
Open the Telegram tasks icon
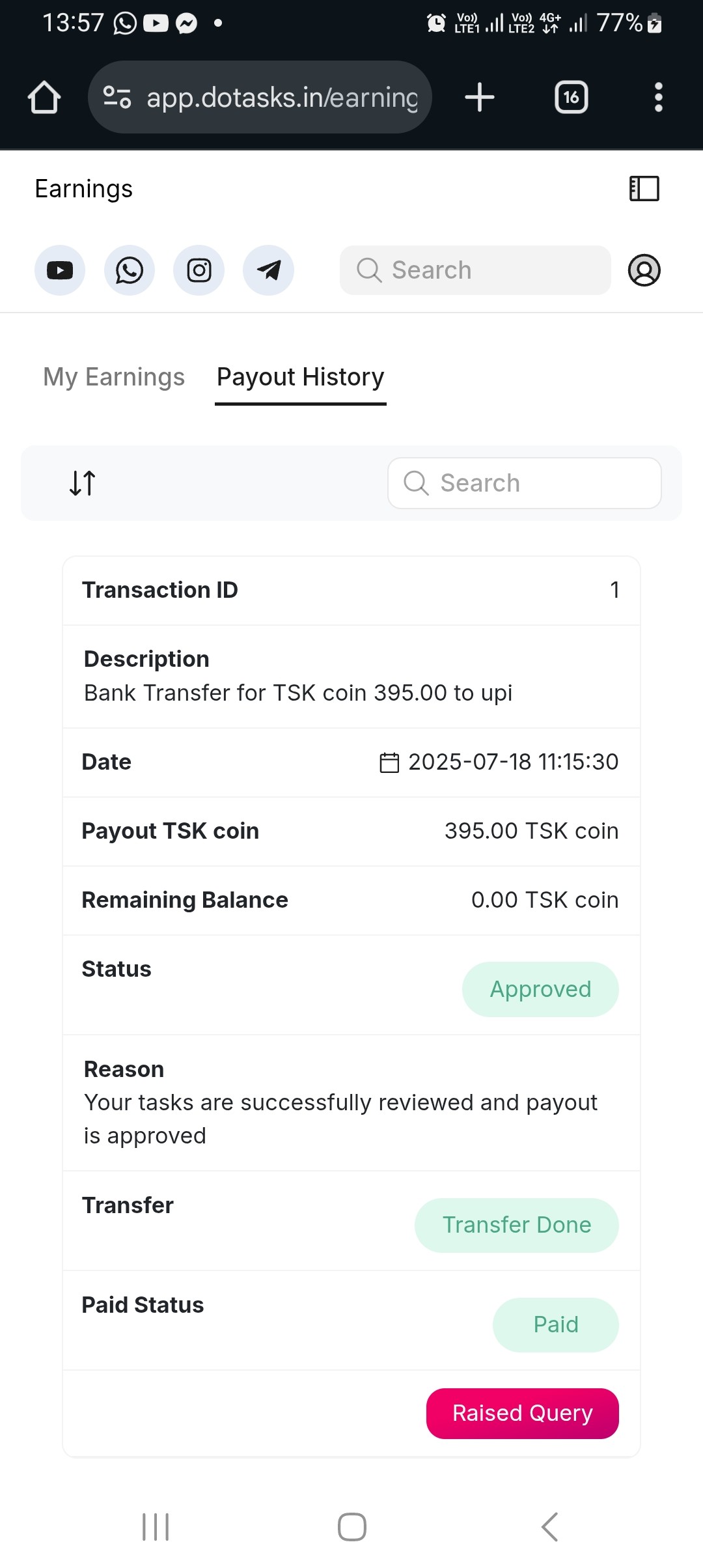click(x=268, y=270)
